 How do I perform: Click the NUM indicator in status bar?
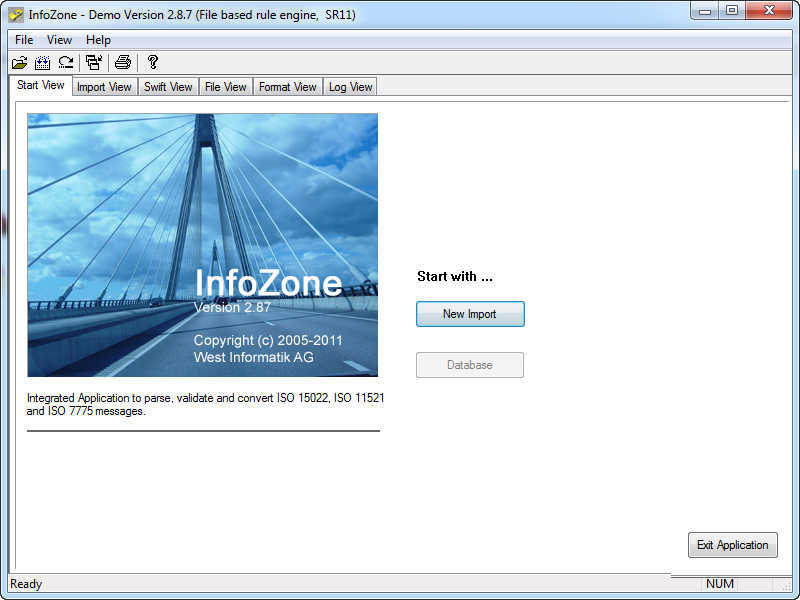coord(720,584)
